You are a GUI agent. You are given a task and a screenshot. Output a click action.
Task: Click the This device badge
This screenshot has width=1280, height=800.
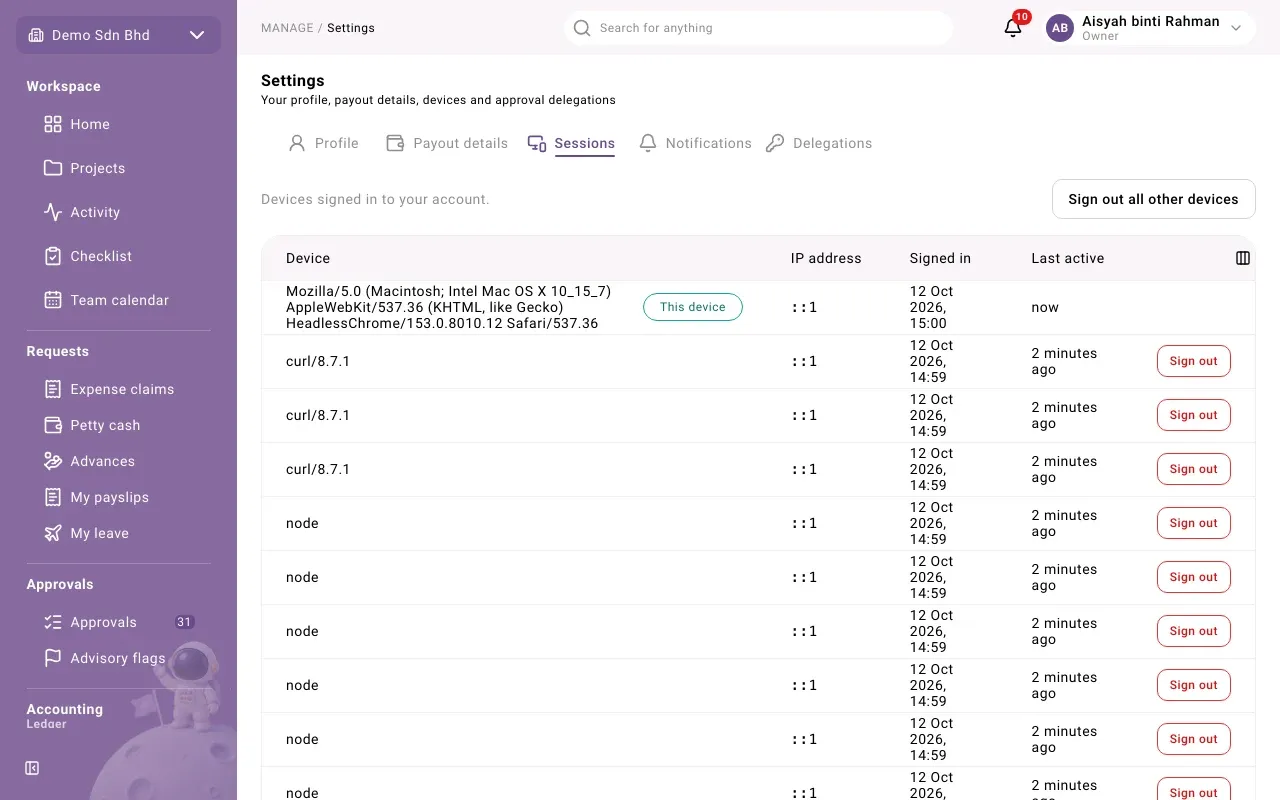tap(693, 307)
